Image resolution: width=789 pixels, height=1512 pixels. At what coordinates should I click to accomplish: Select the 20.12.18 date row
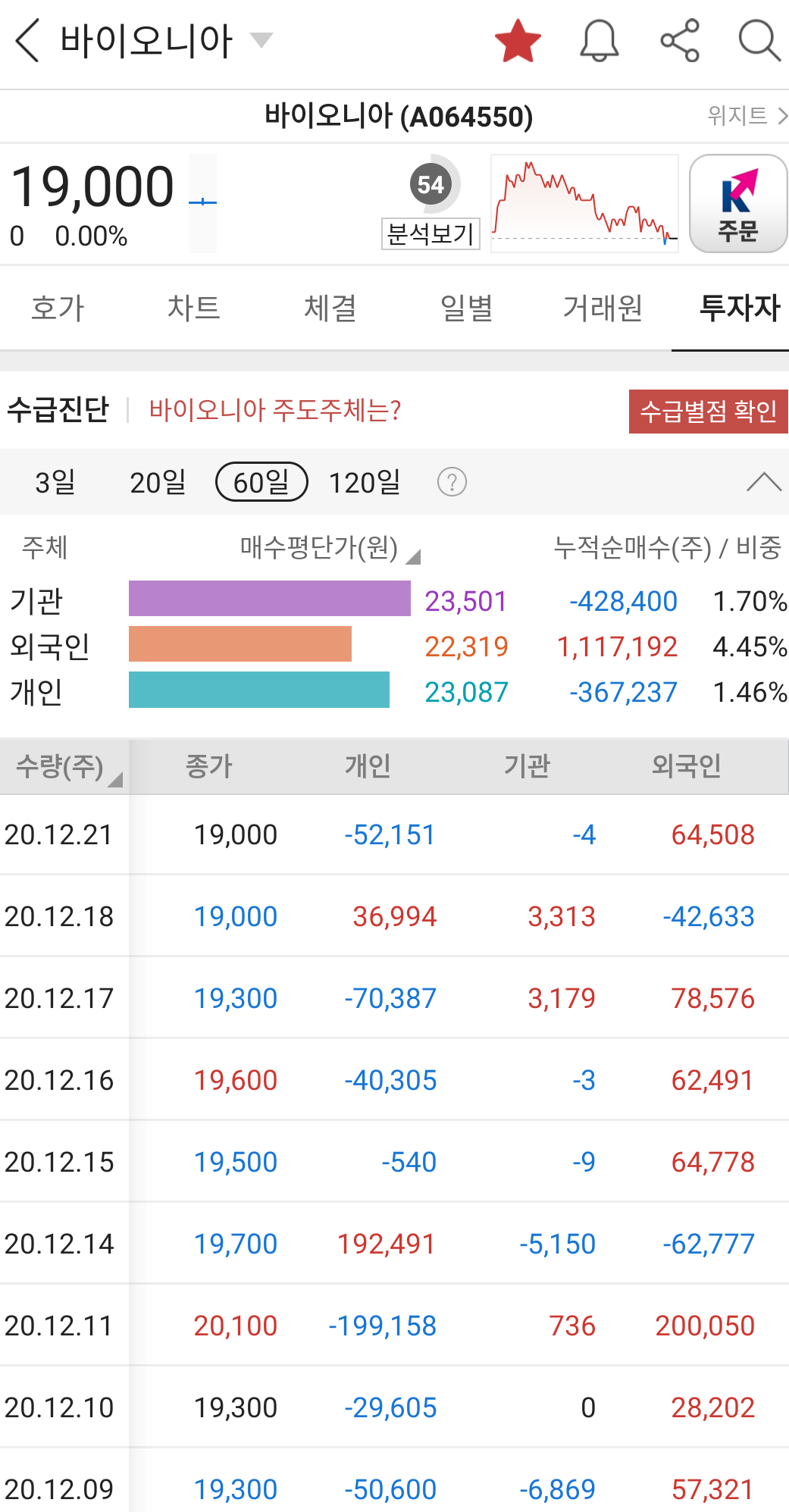[x=394, y=916]
